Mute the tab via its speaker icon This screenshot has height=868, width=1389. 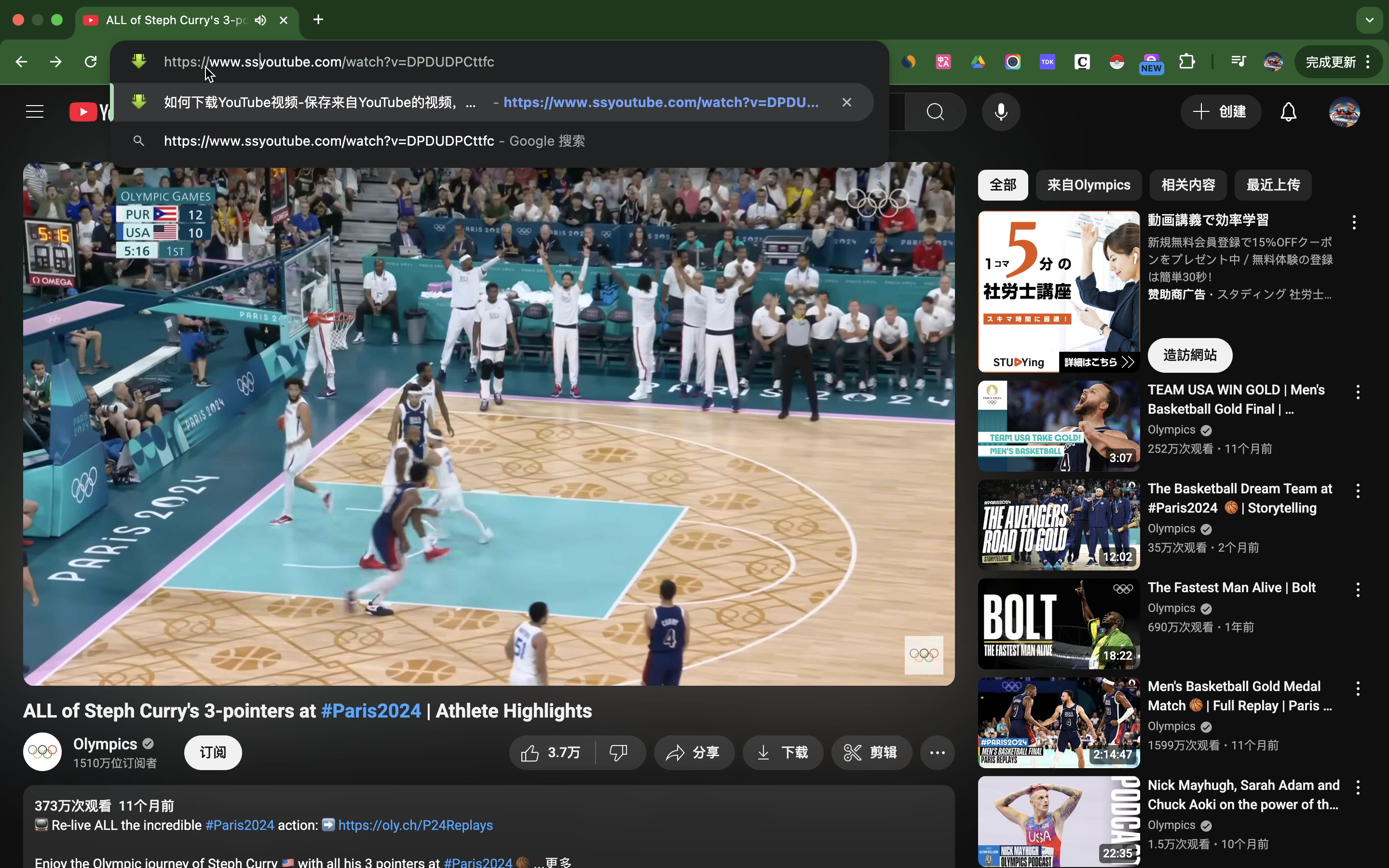260,20
